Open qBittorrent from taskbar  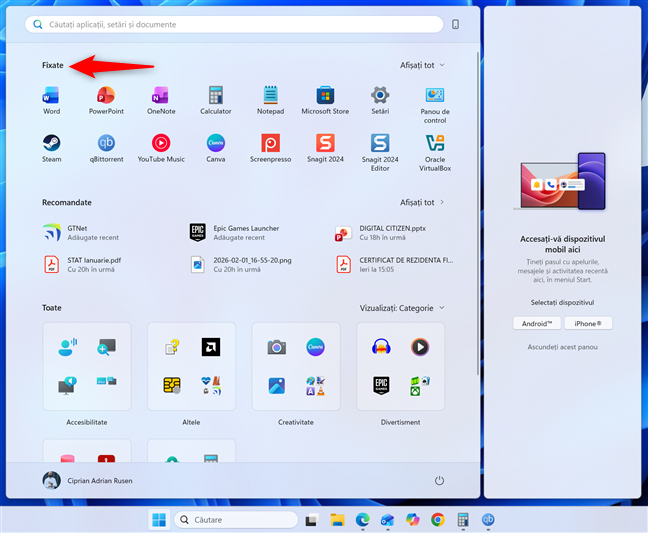(488, 520)
